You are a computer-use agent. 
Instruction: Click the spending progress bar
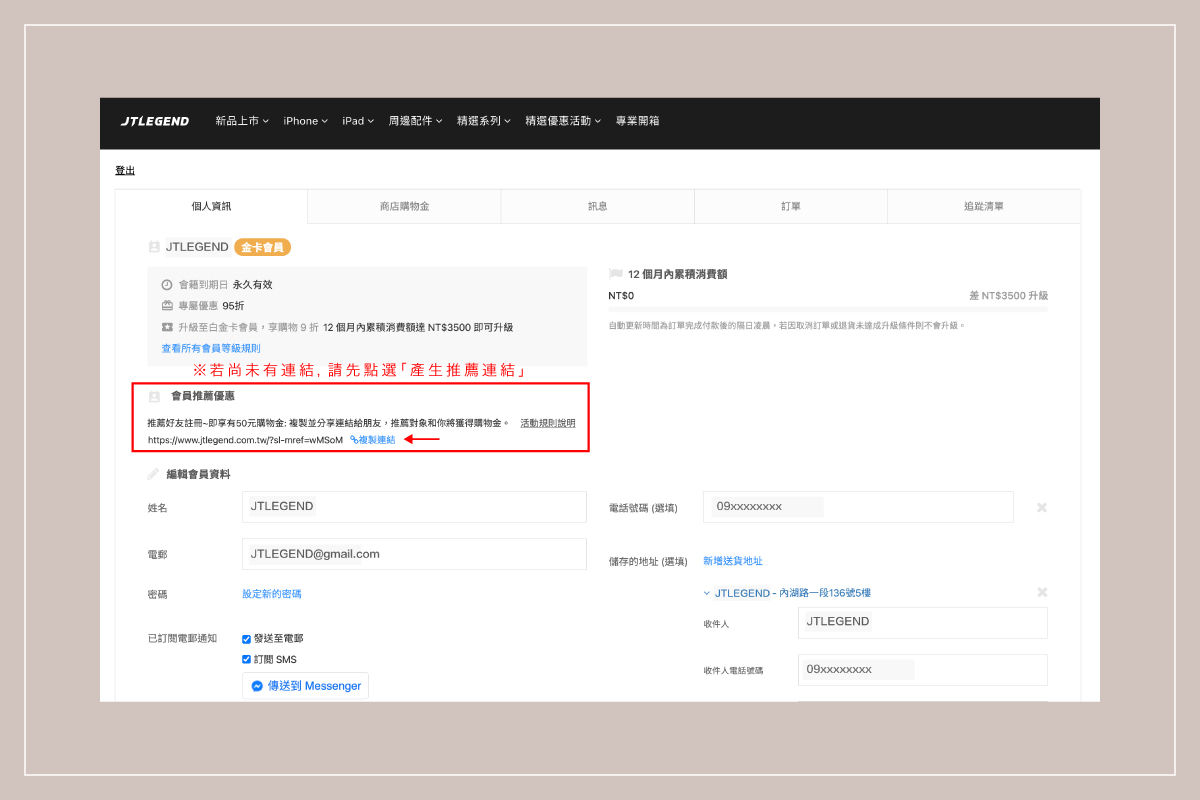(x=828, y=310)
